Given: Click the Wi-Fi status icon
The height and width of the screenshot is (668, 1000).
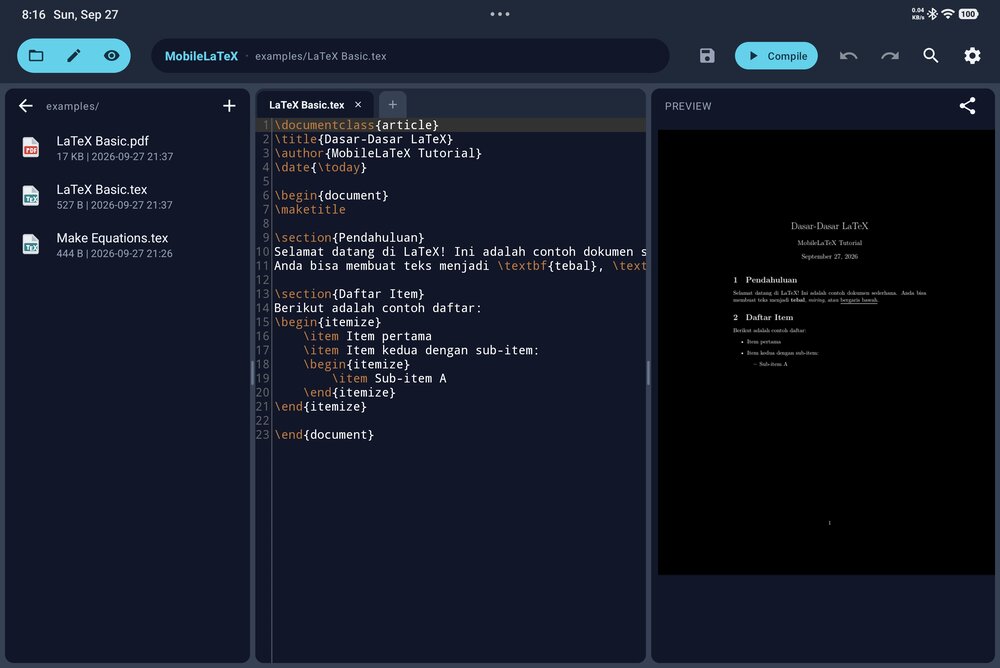Looking at the screenshot, I should pyautogui.click(x=948, y=14).
